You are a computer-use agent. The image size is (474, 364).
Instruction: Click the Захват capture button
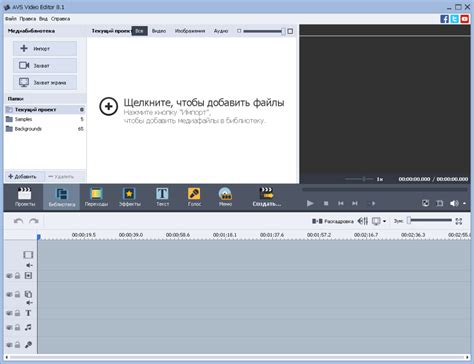(45, 65)
